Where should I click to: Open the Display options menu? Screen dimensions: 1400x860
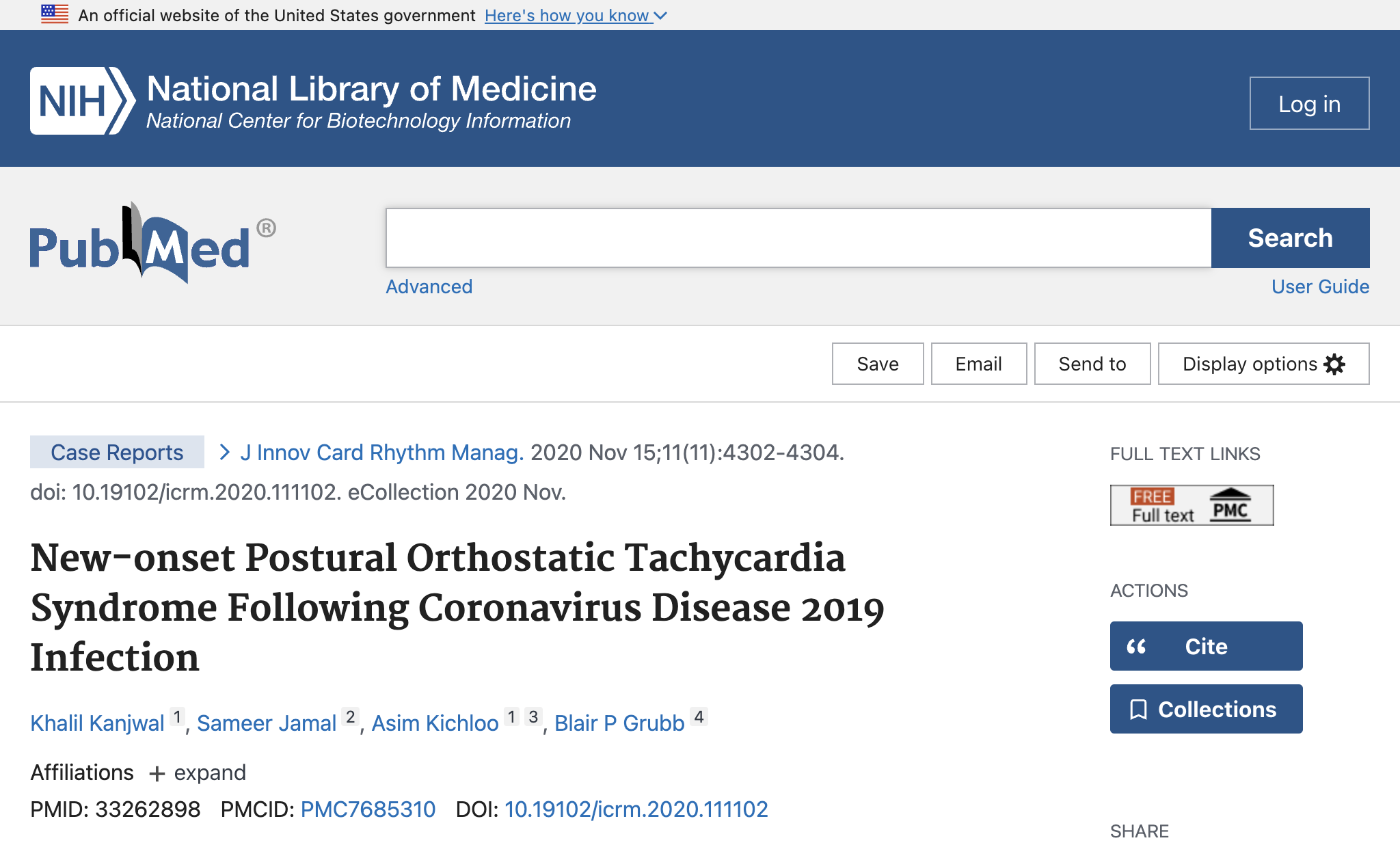1263,364
